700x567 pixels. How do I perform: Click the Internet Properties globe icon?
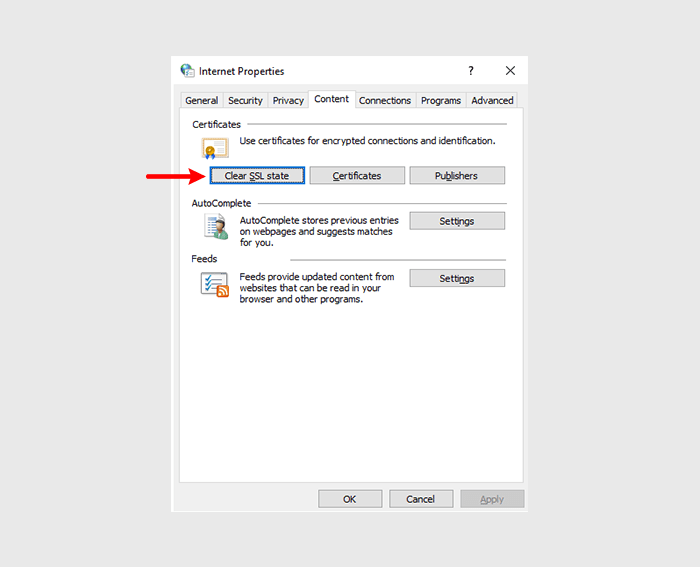[187, 71]
